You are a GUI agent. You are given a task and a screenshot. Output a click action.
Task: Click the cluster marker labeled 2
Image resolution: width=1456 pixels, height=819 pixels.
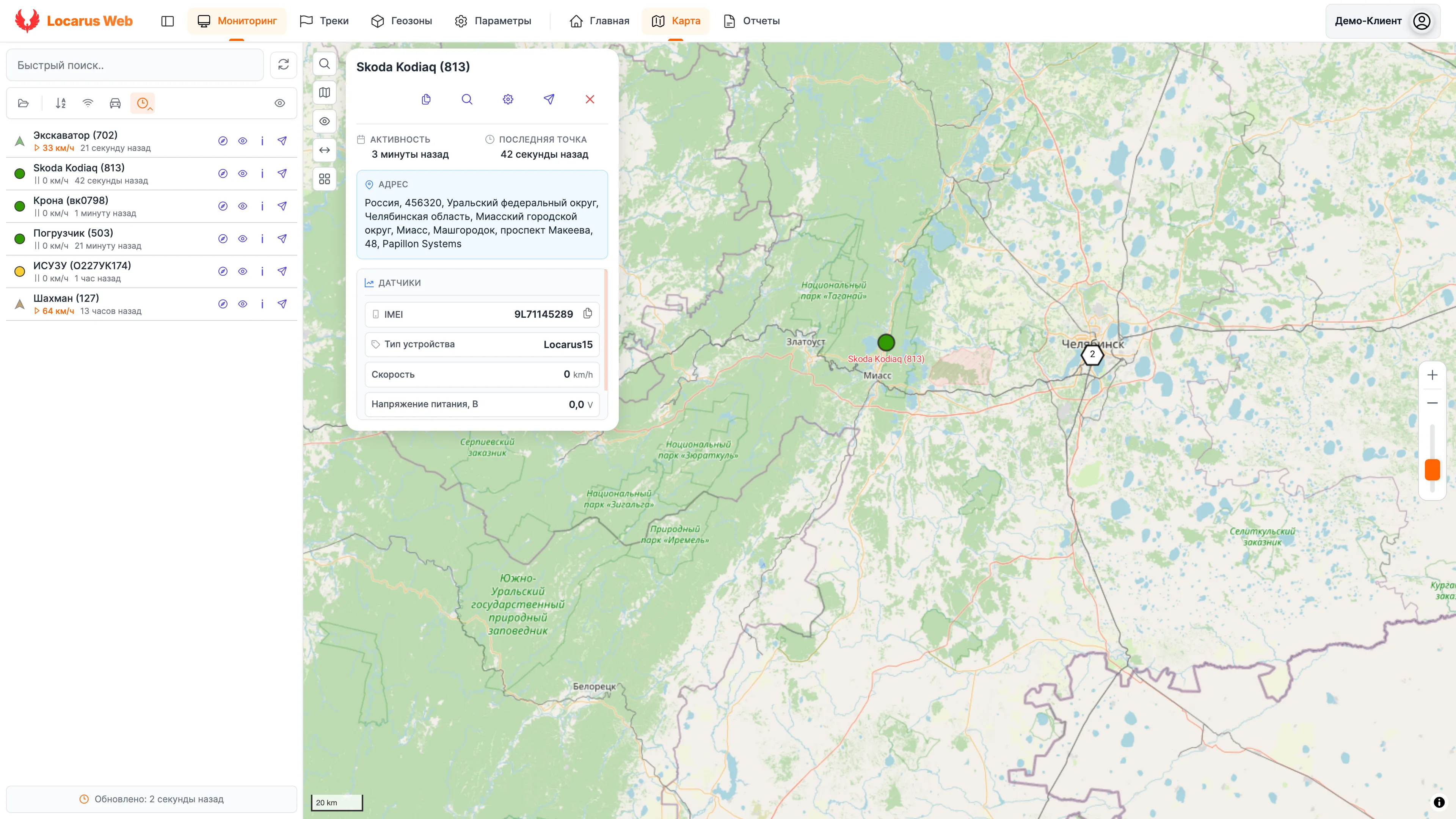click(x=1092, y=355)
